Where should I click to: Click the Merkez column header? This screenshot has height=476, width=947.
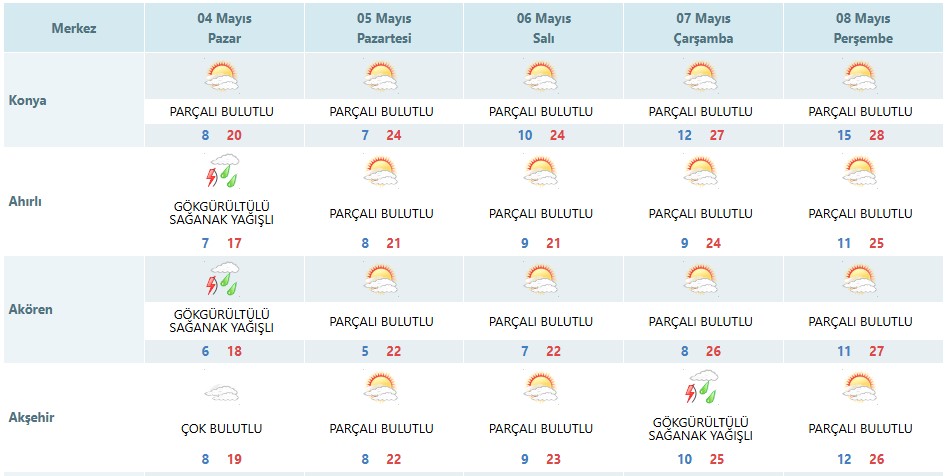tap(74, 28)
